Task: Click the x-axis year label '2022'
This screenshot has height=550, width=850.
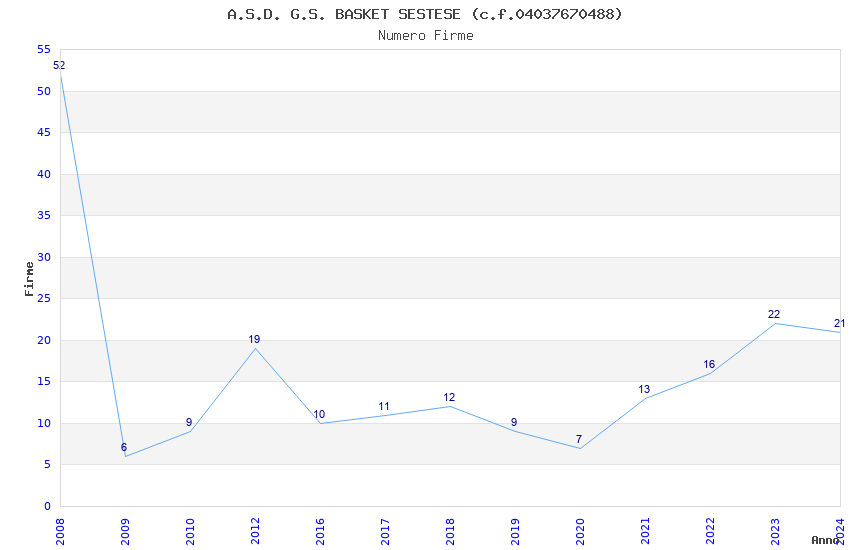Action: tap(710, 531)
